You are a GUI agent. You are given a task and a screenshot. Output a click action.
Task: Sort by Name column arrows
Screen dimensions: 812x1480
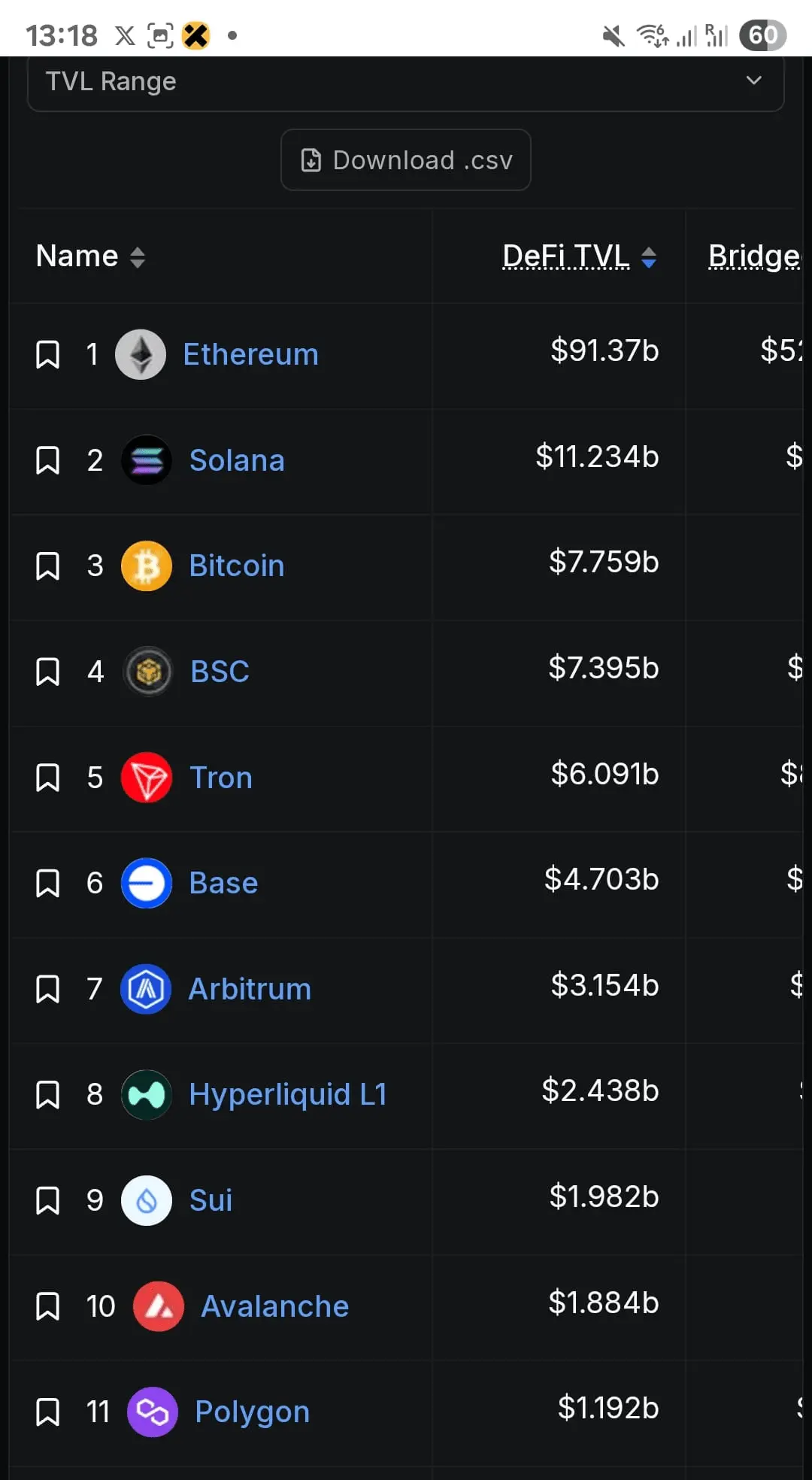(x=137, y=257)
